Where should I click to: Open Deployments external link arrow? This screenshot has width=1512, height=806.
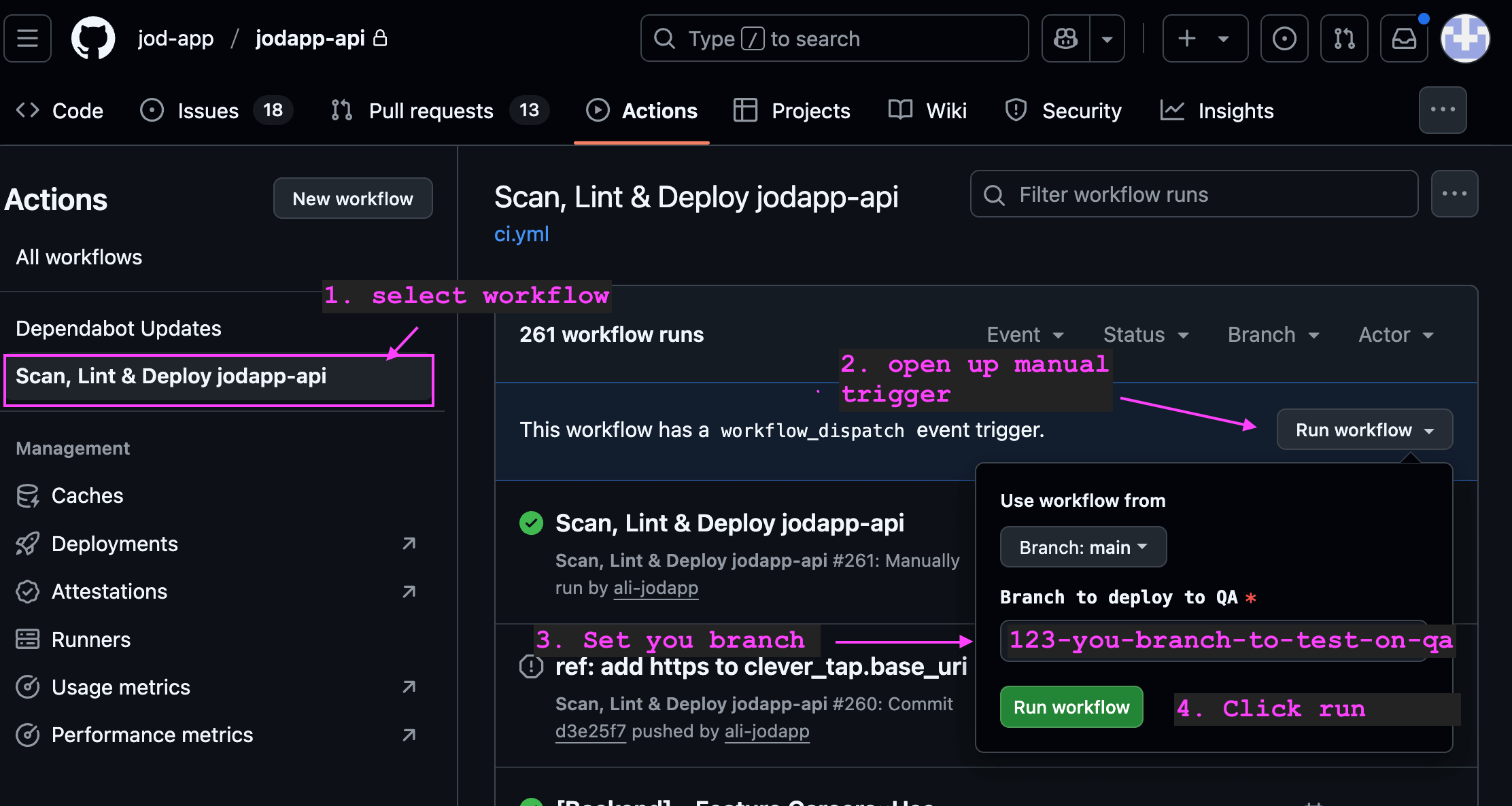click(409, 544)
